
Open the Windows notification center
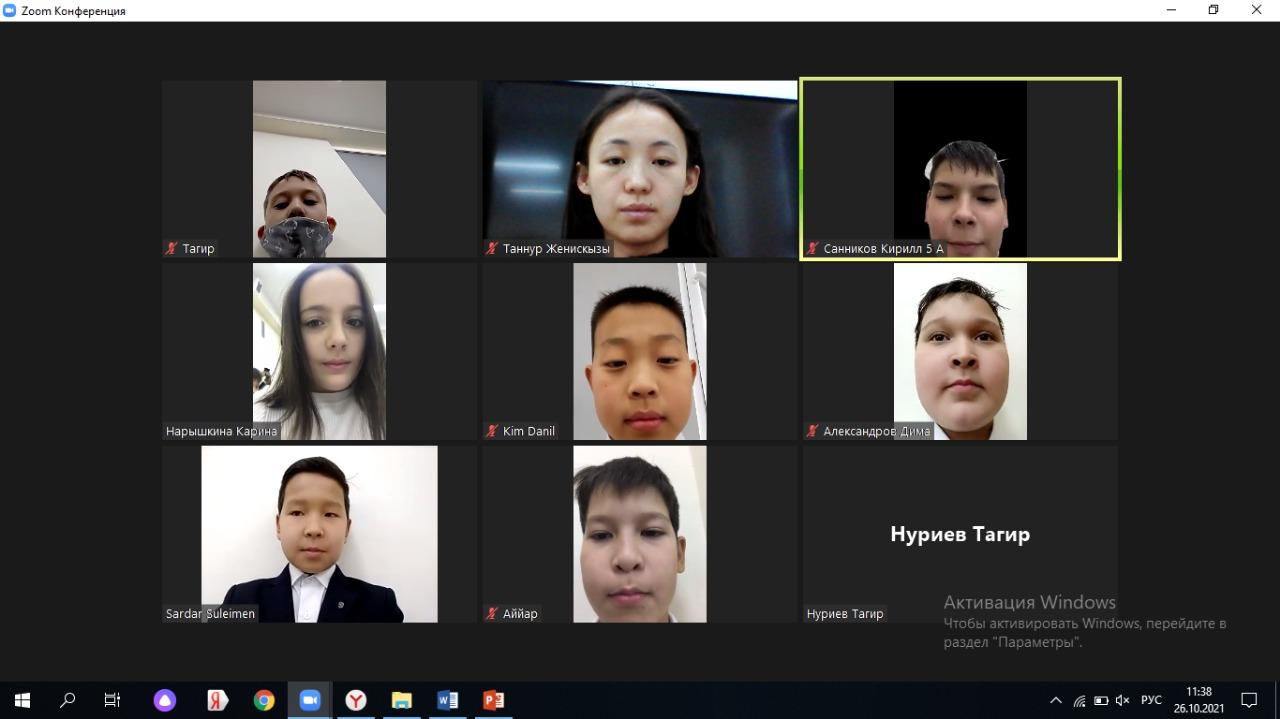click(1249, 700)
